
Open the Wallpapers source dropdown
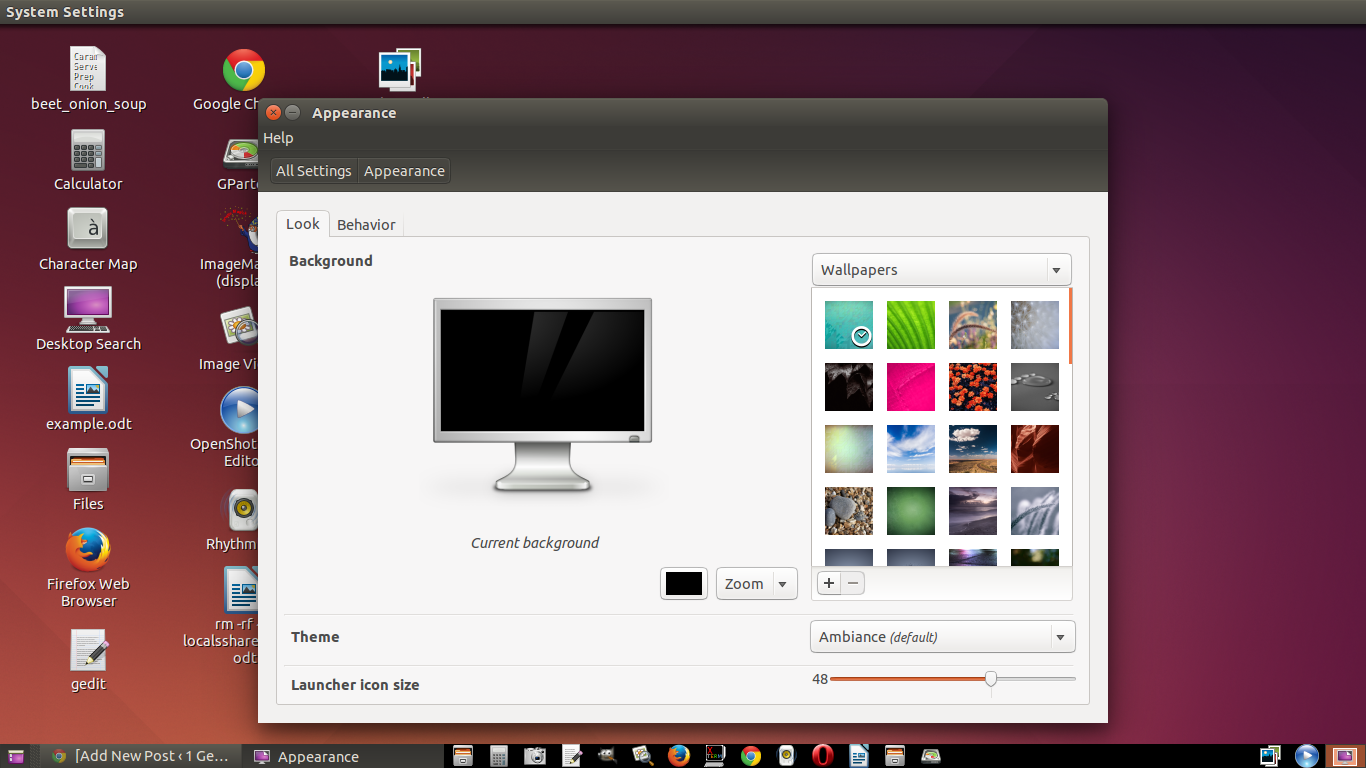[941, 270]
